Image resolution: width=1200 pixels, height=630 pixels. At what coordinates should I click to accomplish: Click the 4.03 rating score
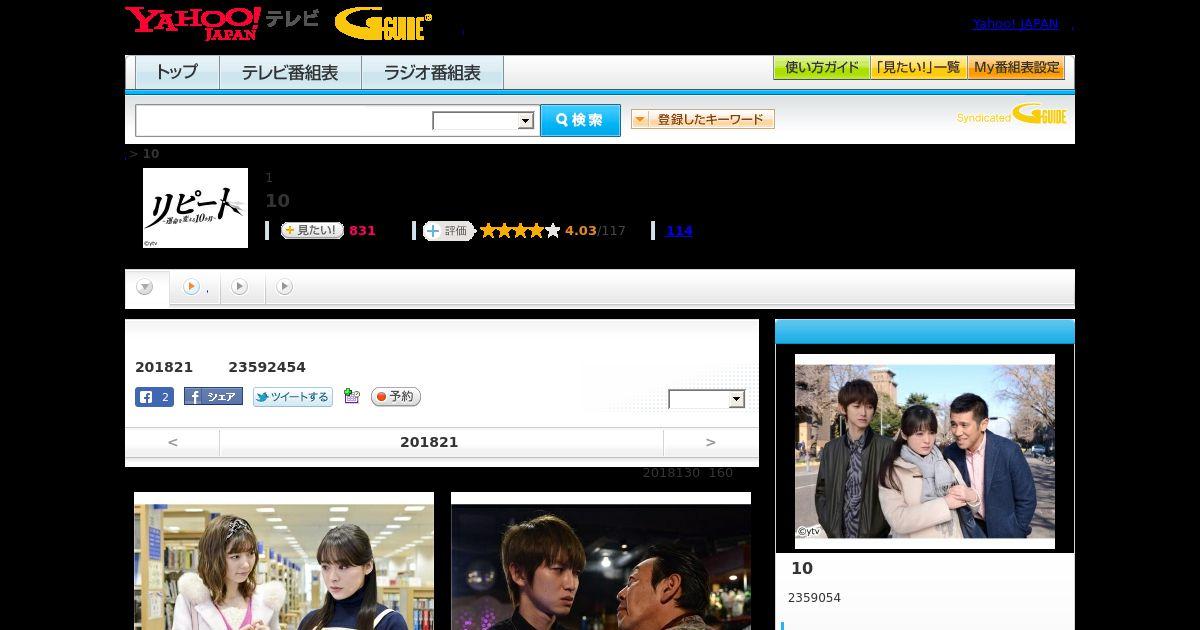point(580,231)
